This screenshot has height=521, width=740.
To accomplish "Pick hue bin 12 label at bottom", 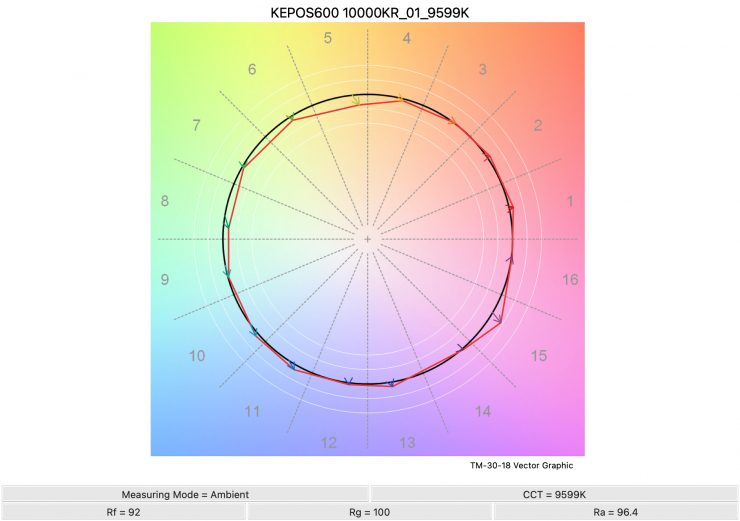I will coord(328,443).
